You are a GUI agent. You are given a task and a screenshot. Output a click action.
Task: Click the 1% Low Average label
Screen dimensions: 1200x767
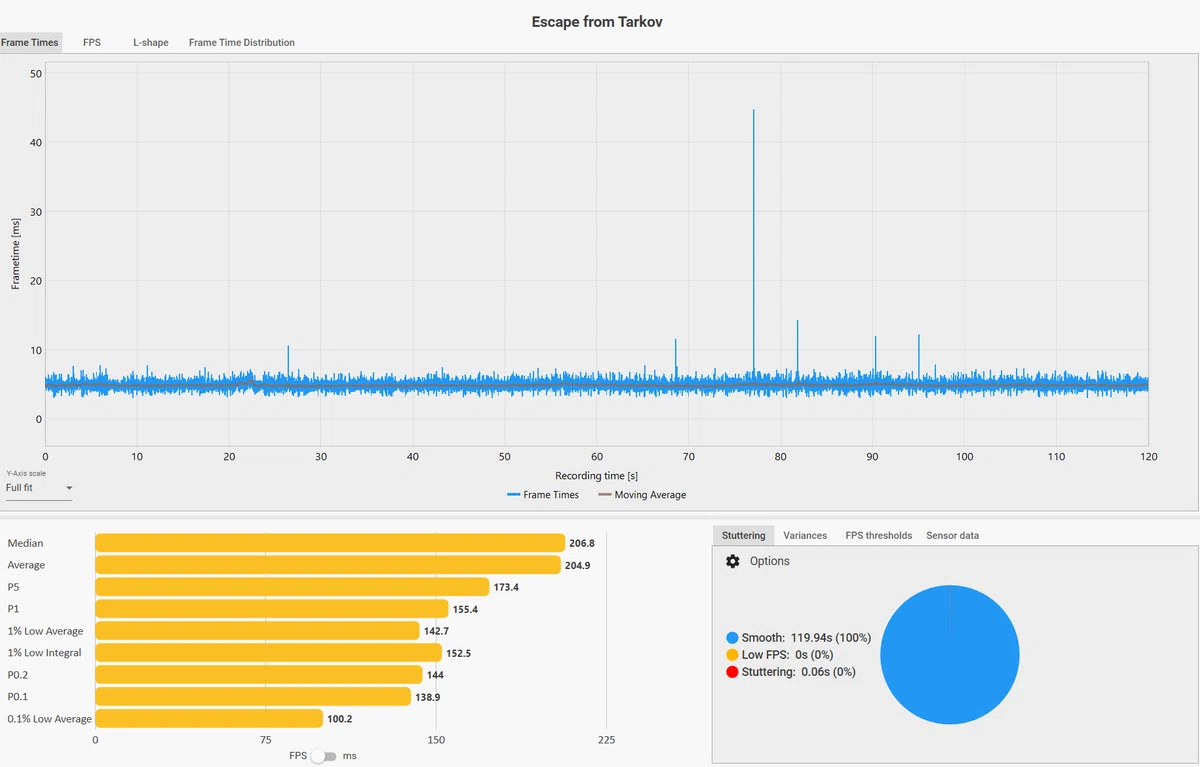pos(45,631)
